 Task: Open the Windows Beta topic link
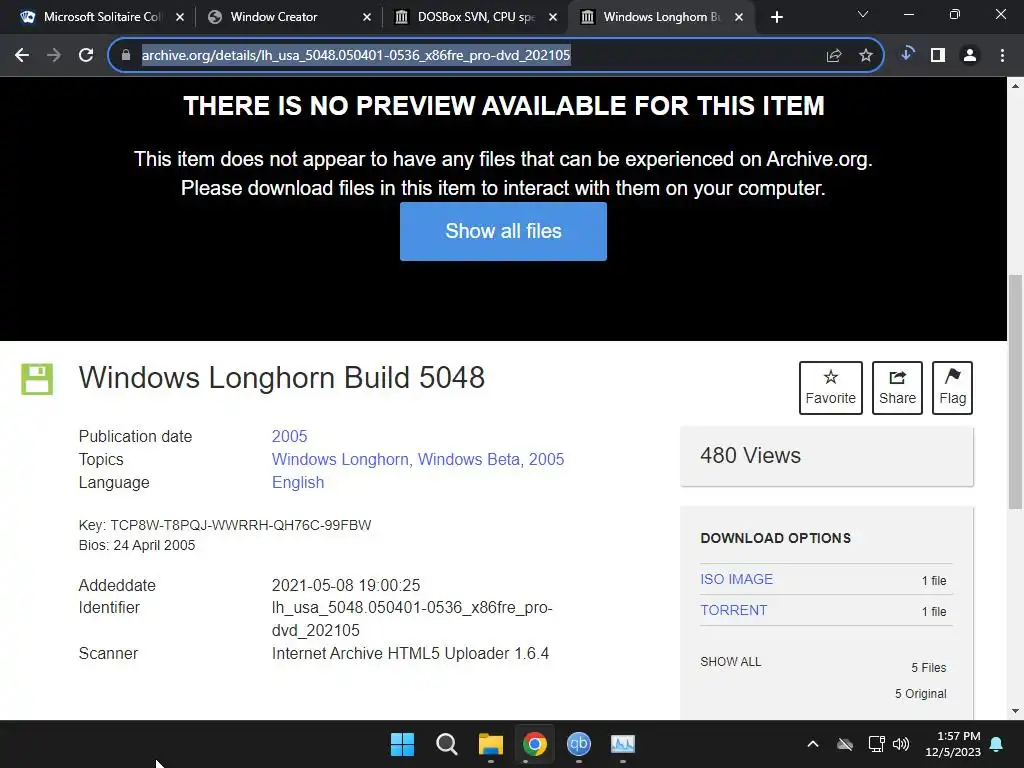[x=470, y=460]
